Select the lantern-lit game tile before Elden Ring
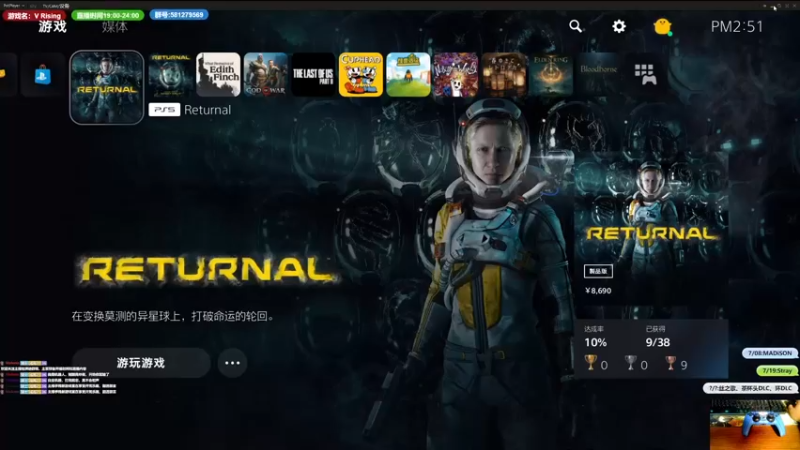800x450 pixels. pyautogui.click(x=504, y=74)
